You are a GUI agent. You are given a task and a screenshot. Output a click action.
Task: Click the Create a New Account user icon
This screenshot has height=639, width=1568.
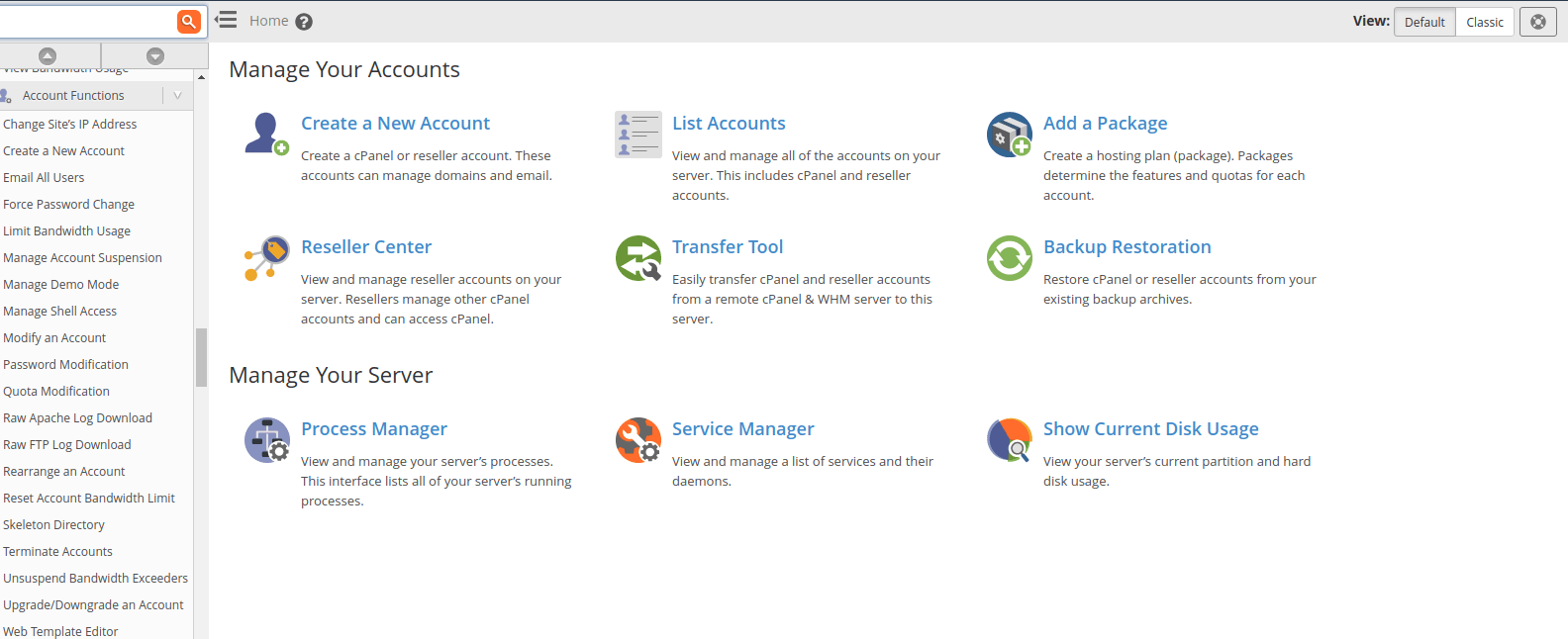coord(266,134)
